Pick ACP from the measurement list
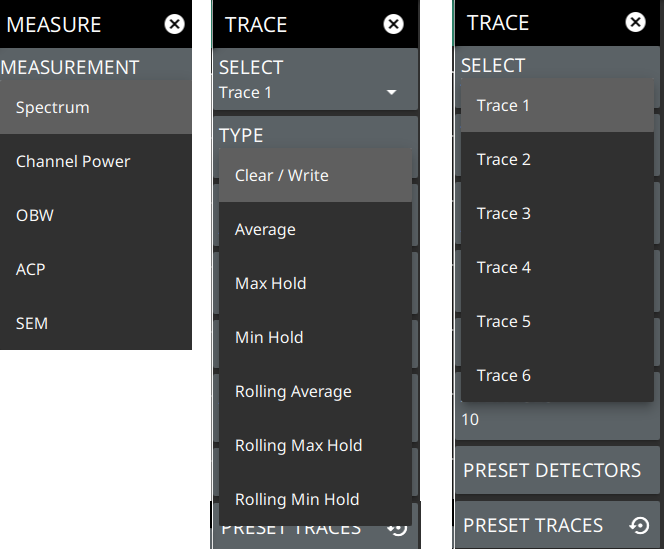Image resolution: width=666 pixels, height=549 pixels. click(96, 269)
